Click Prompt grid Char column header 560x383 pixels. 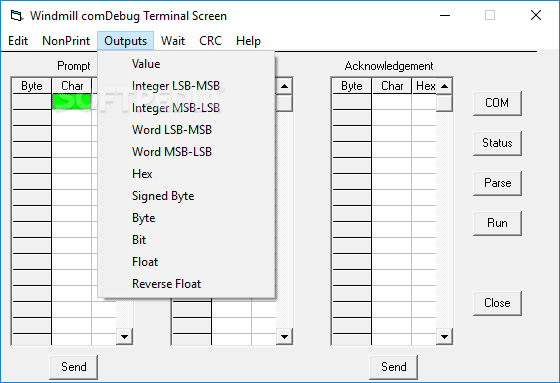pos(72,86)
